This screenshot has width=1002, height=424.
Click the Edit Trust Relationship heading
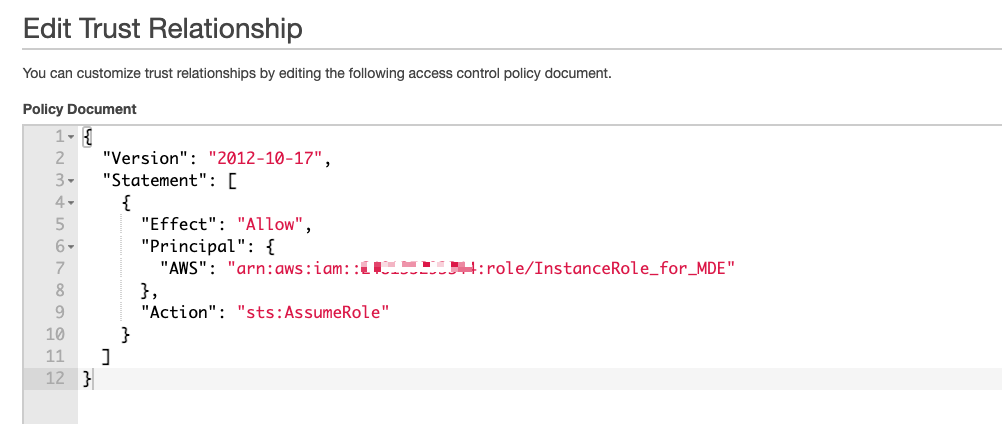click(162, 29)
